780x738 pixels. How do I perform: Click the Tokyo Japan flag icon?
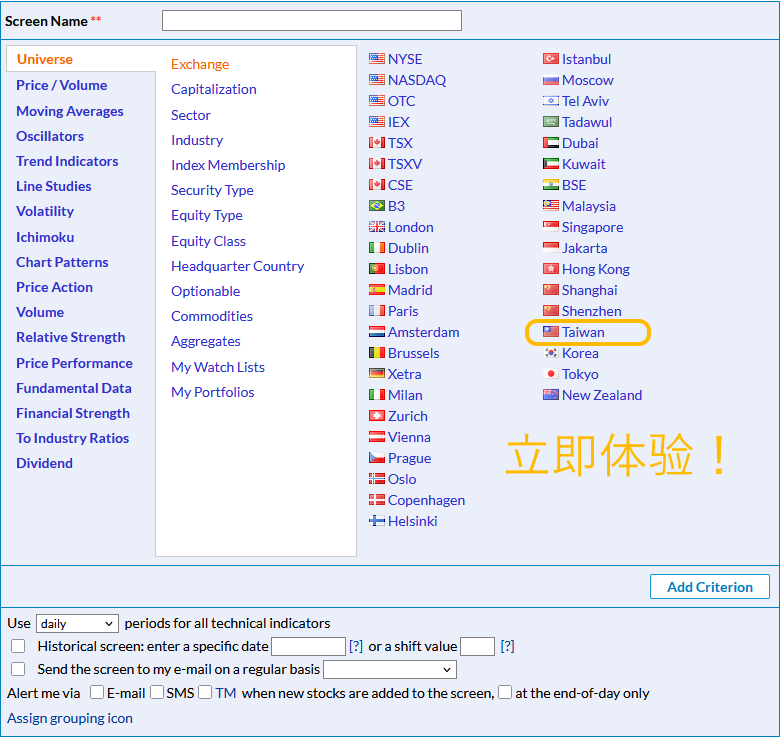[551, 373]
